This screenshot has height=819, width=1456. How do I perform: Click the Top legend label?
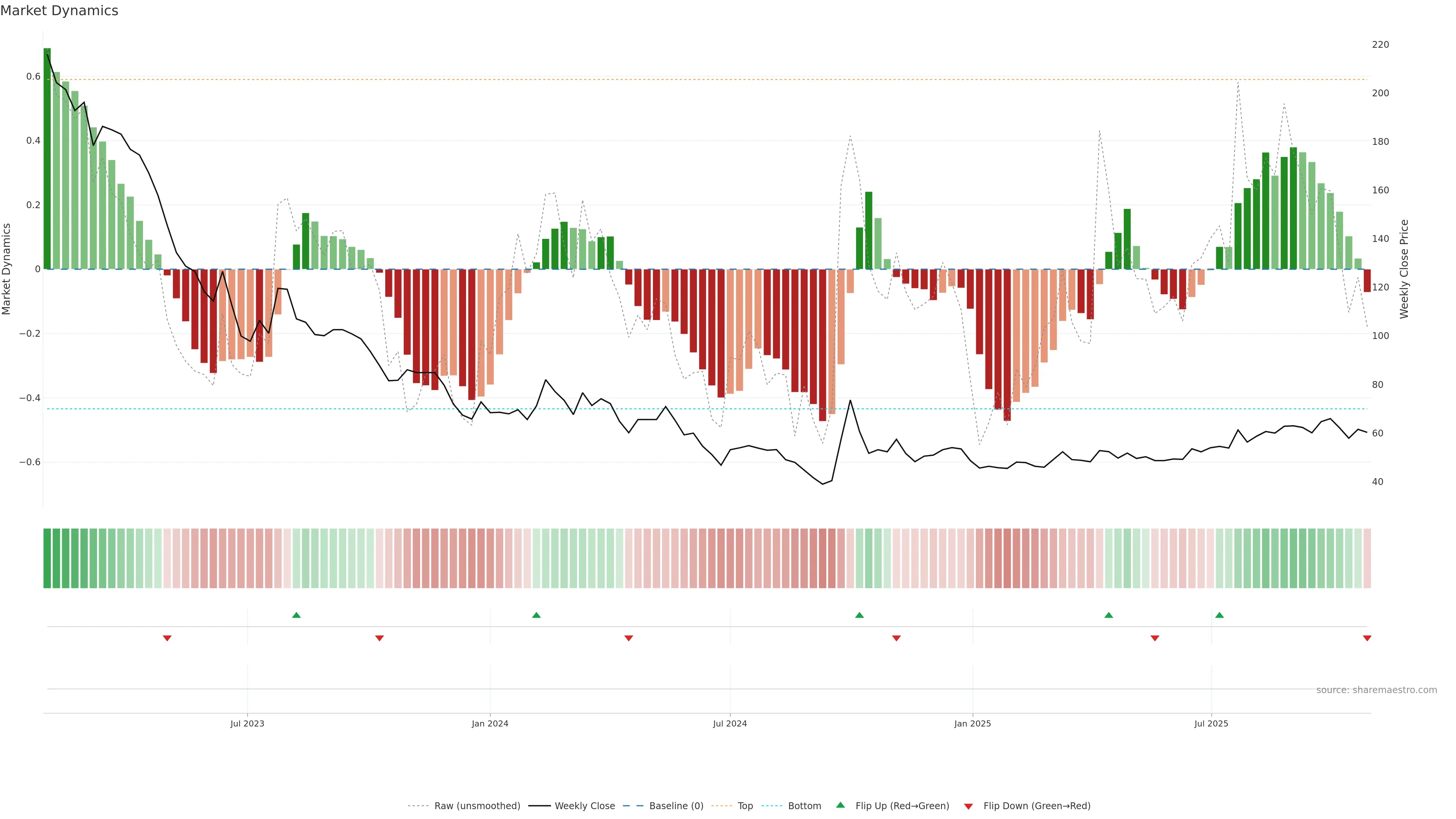coord(745,806)
